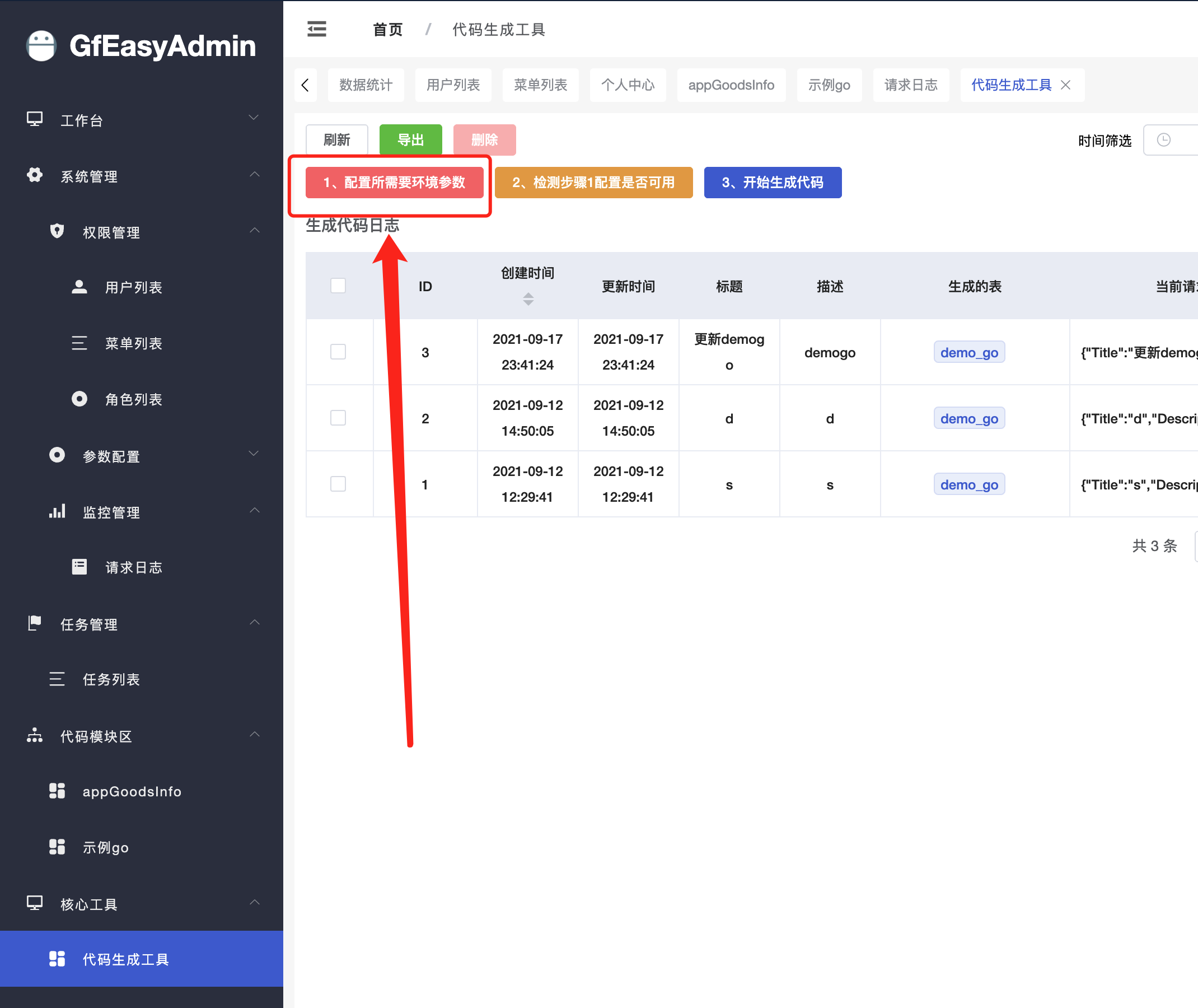
Task: Collapse the 任务管理 menu chevron
Action: pyautogui.click(x=254, y=622)
